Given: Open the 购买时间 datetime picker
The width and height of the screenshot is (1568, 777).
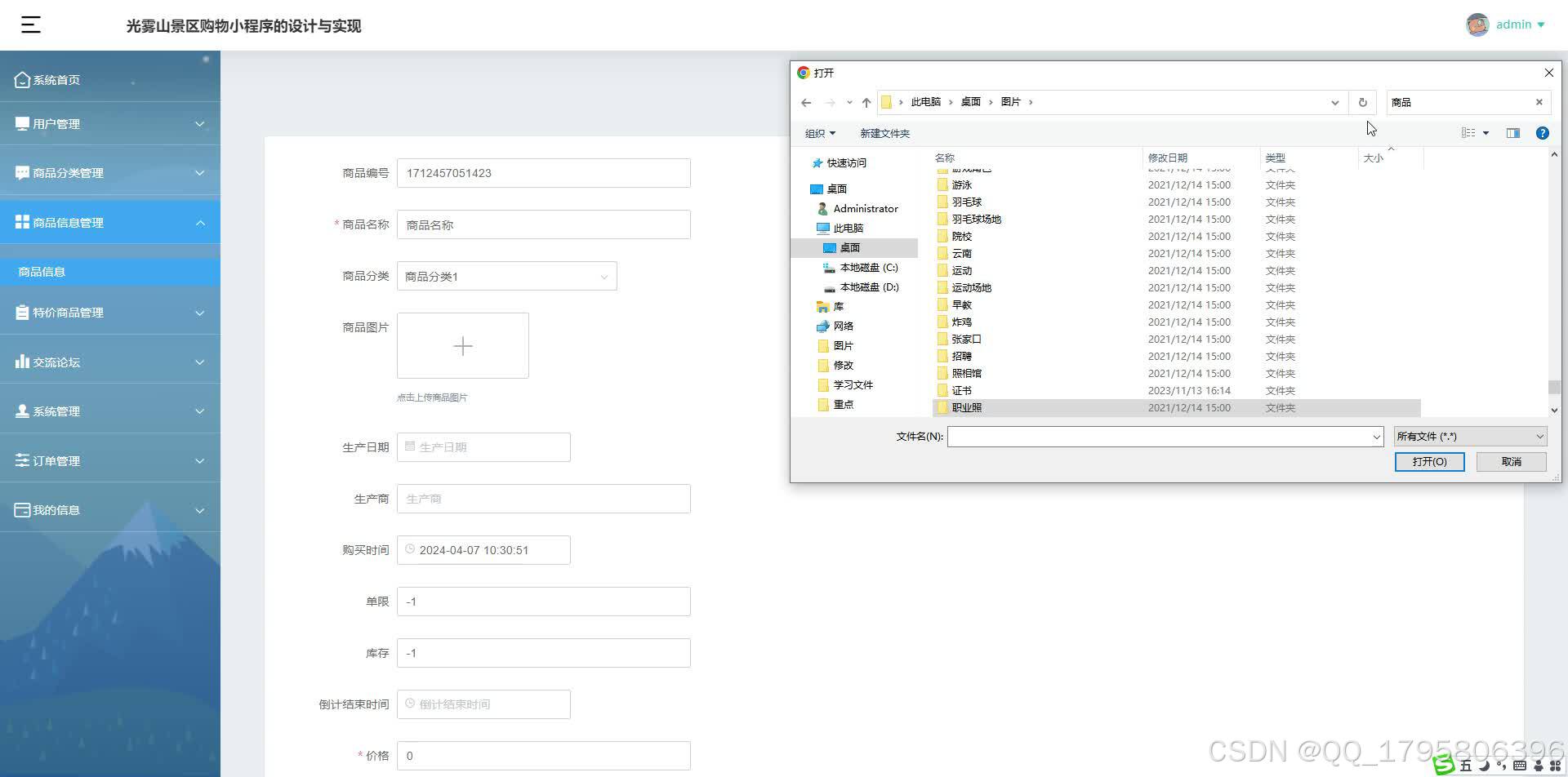Looking at the screenshot, I should 483,550.
